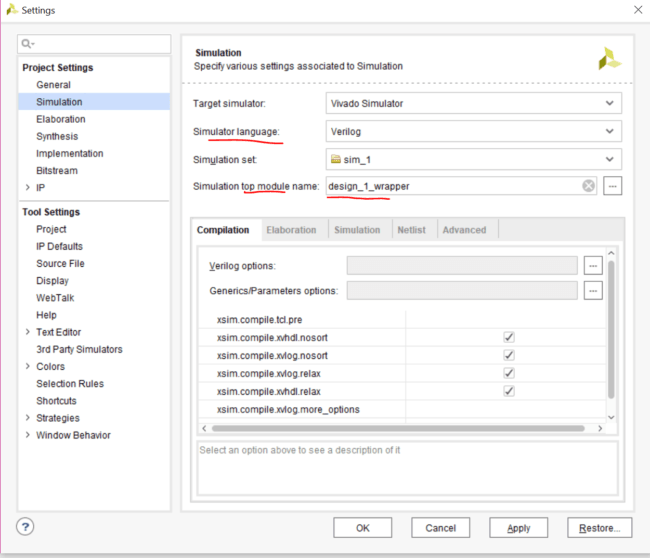Select Selection Rules settings
The height and width of the screenshot is (558, 650).
(70, 383)
